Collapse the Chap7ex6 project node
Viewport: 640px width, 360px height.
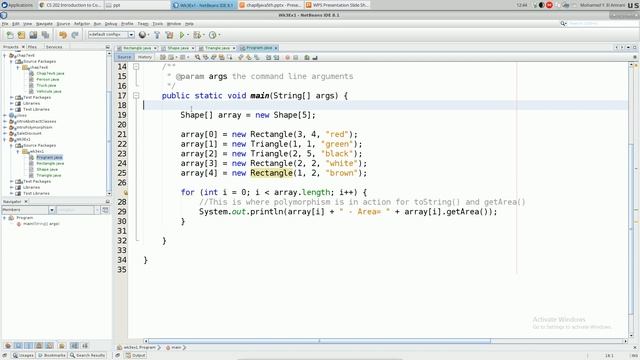(x=4, y=56)
